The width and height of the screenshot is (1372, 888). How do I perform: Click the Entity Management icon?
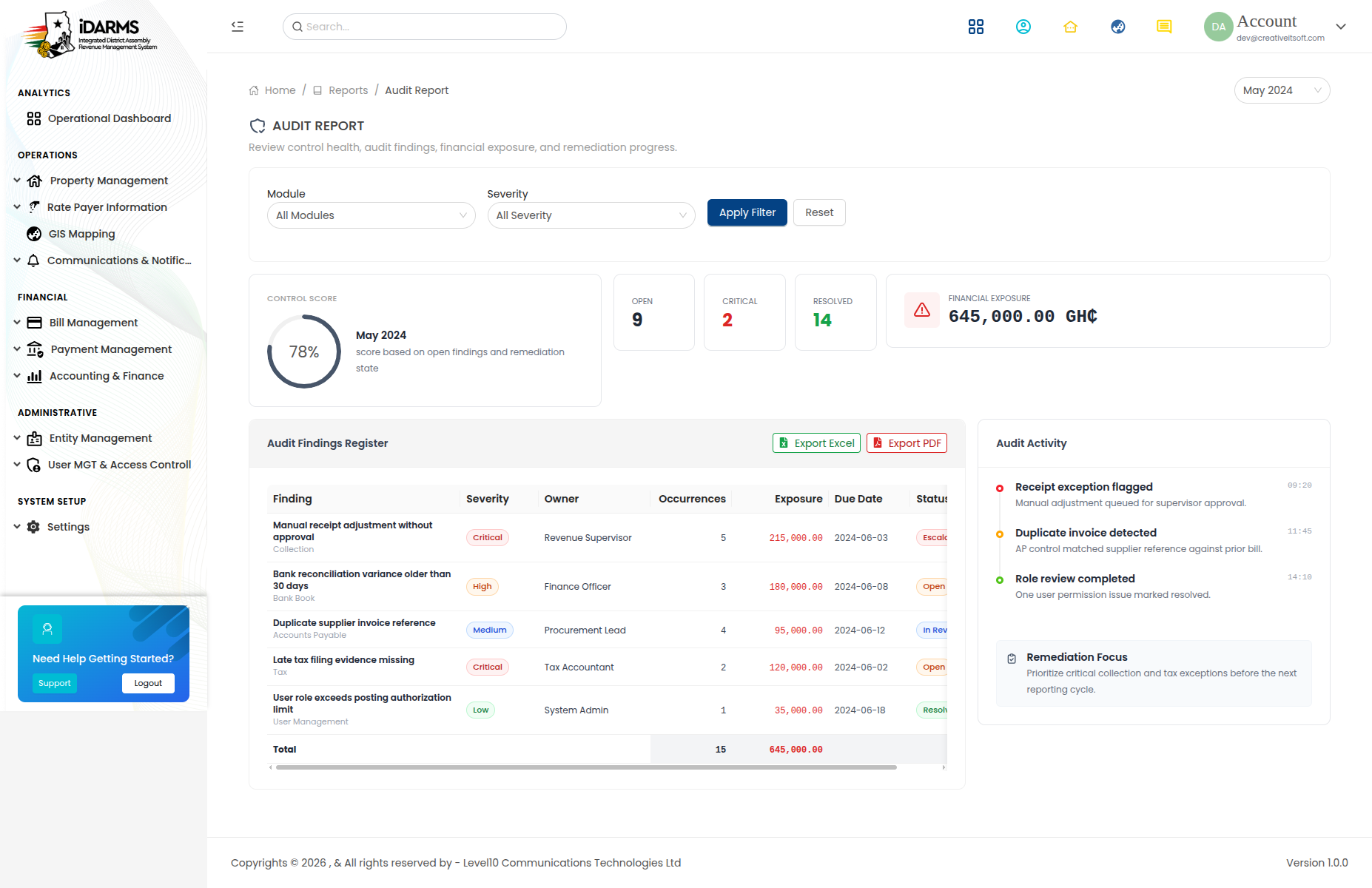(35, 438)
